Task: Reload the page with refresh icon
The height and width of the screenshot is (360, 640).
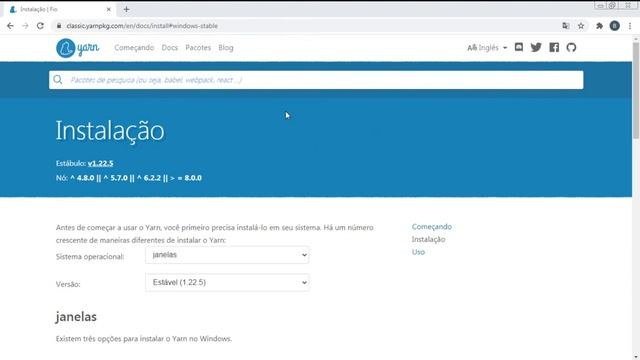Action: point(40,26)
